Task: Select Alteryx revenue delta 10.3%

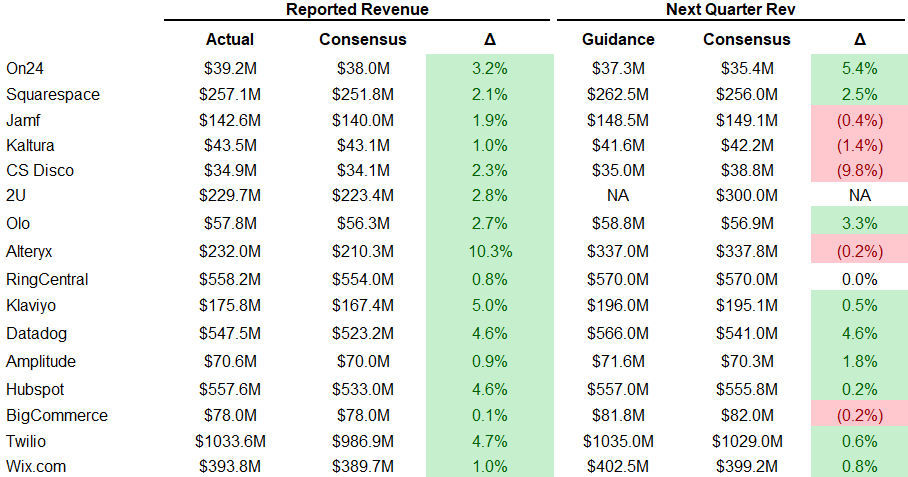Action: click(490, 252)
